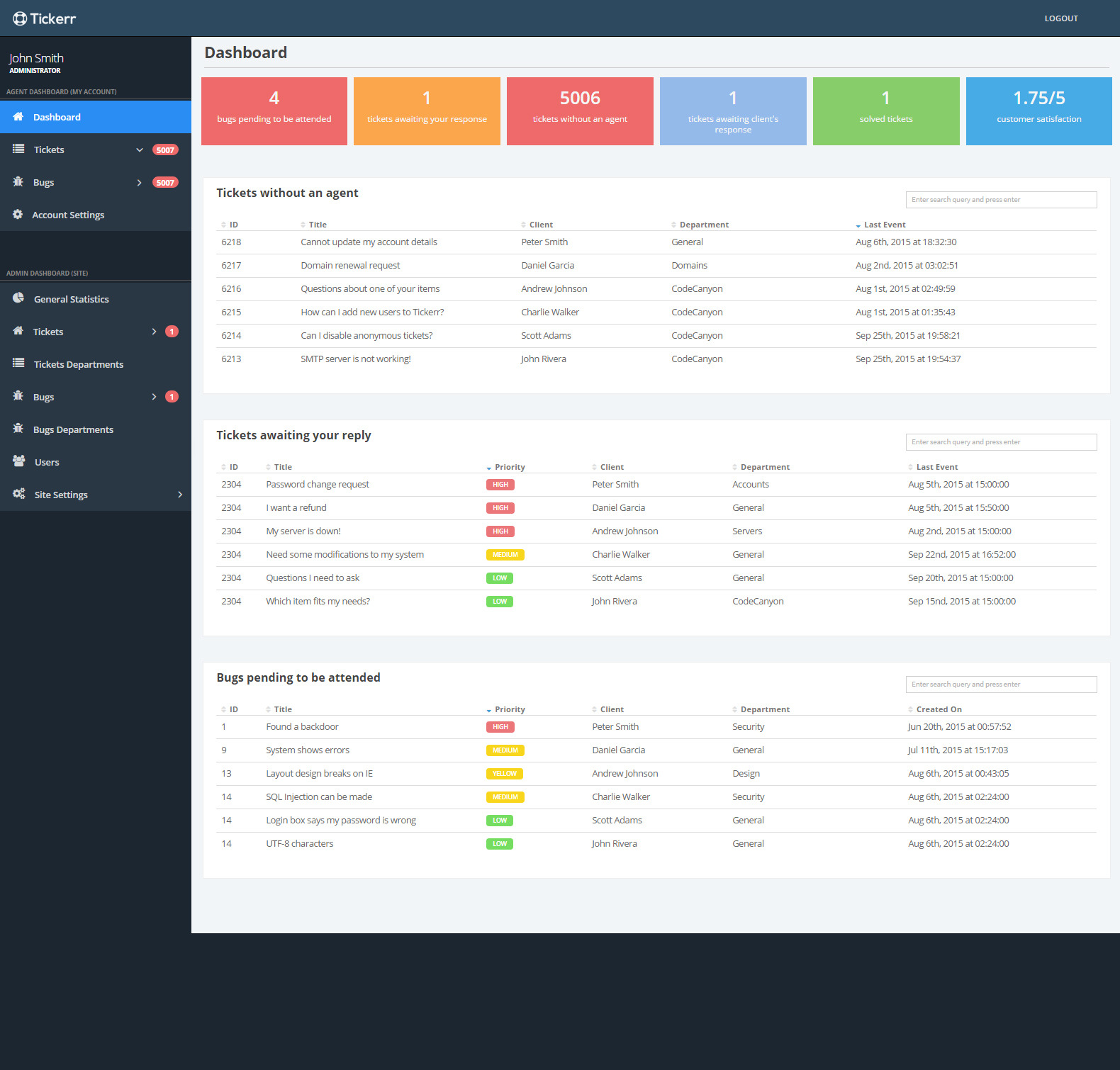Open General Statistics in the admin menu
Image resolution: width=1120 pixels, height=1070 pixels.
point(96,299)
